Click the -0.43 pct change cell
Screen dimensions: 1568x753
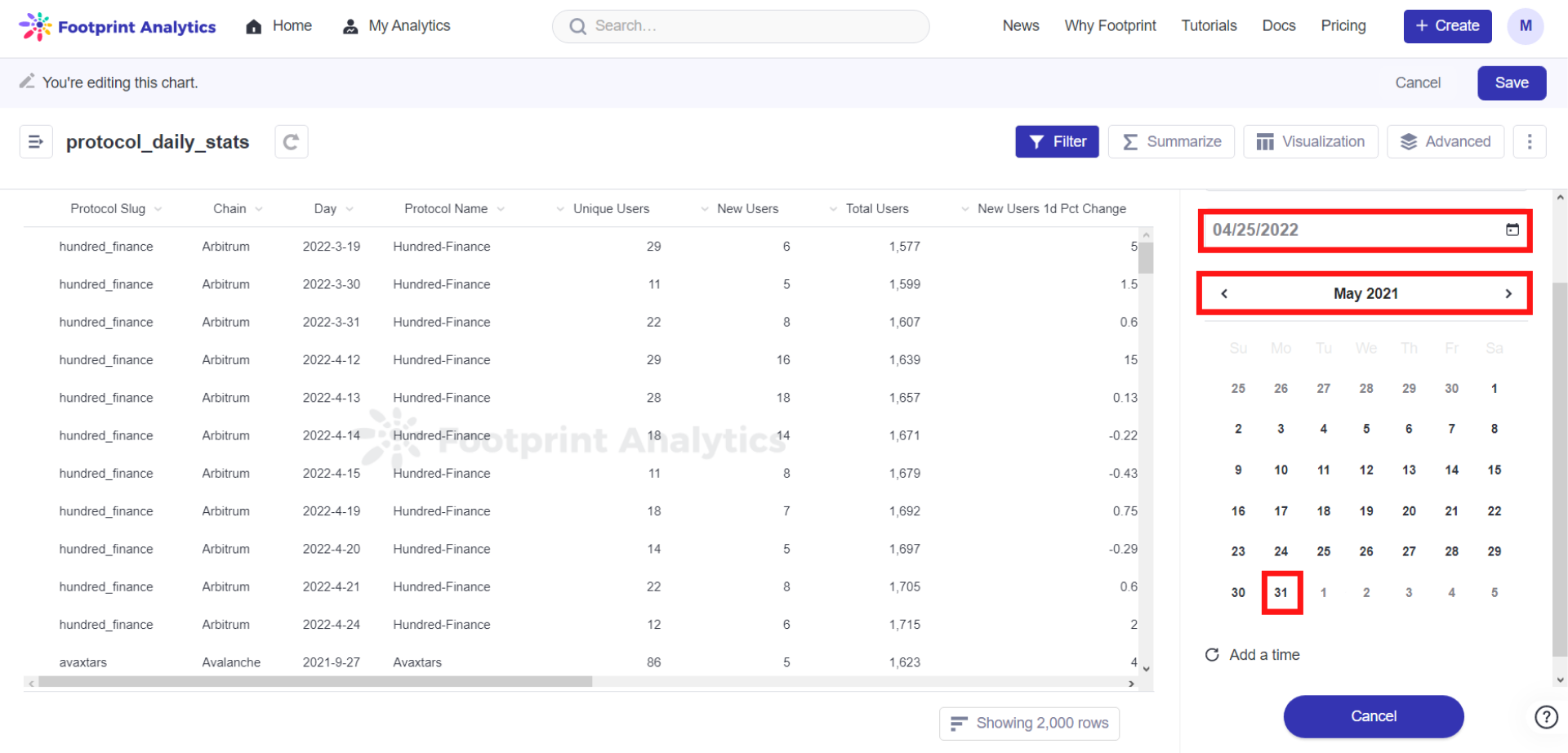click(1123, 474)
